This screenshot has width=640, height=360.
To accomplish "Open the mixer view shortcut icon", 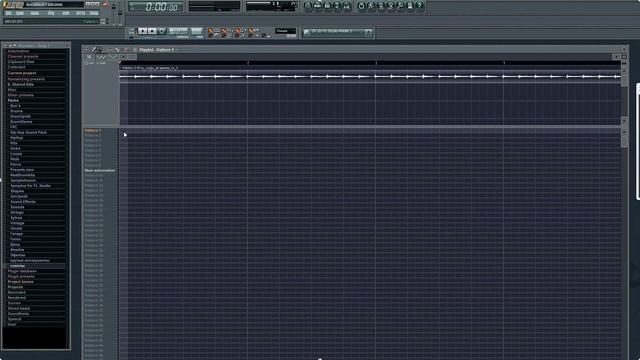I will pyautogui.click(x=347, y=6).
